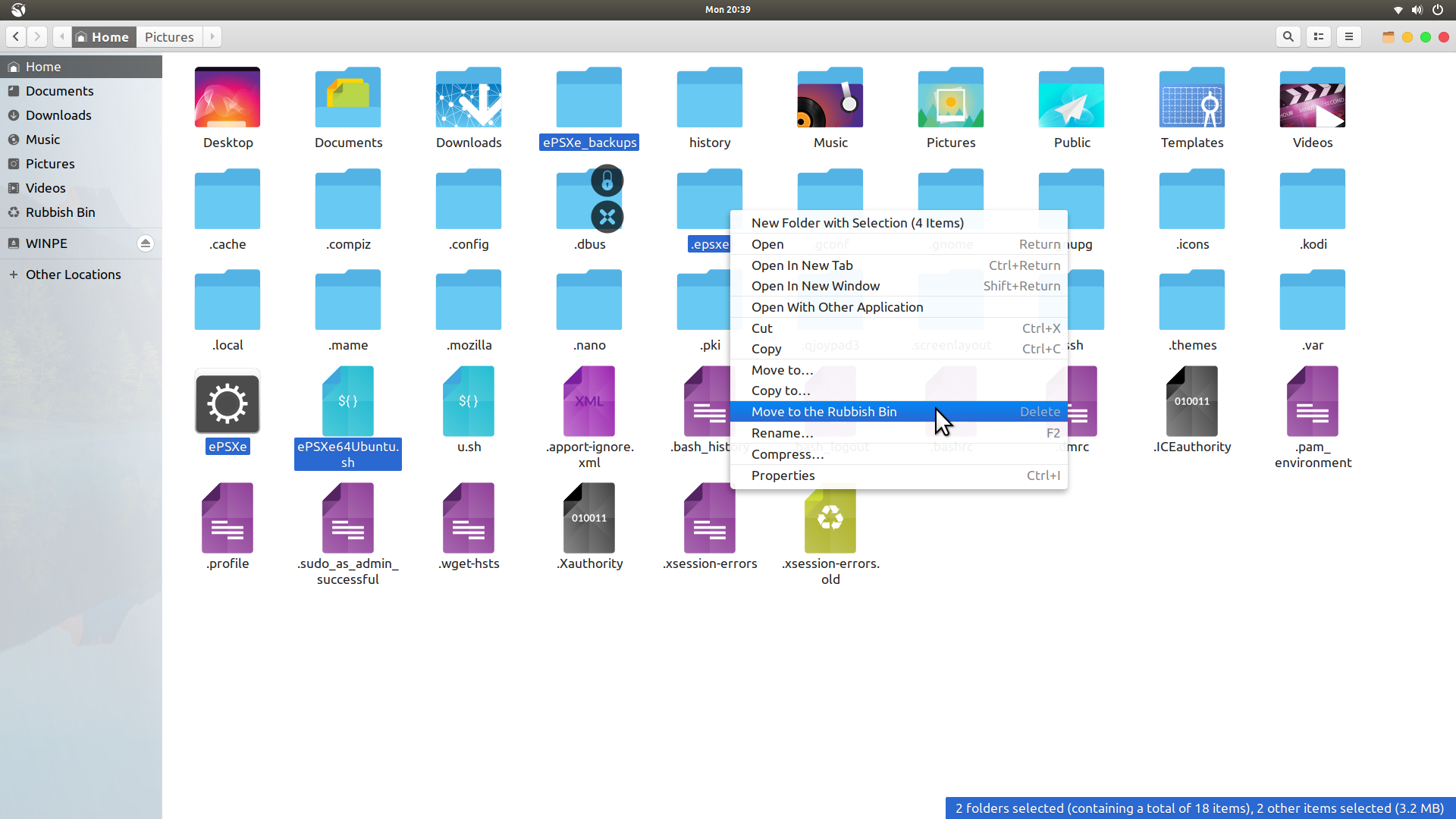1456x819 pixels.
Task: Select the u.sh script file
Action: (469, 402)
